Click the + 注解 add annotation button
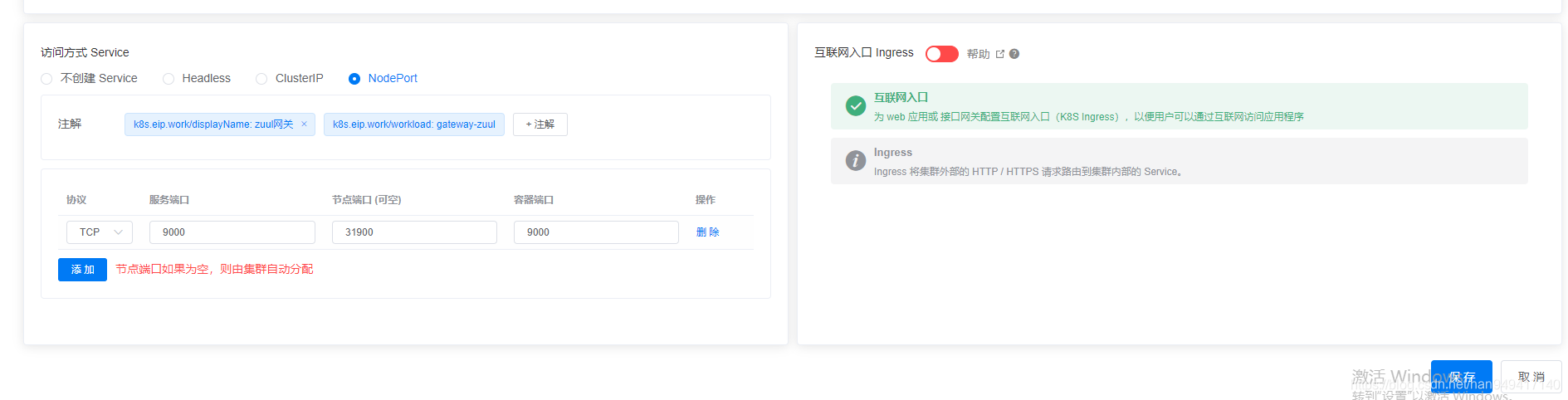The image size is (1568, 400). tap(540, 124)
